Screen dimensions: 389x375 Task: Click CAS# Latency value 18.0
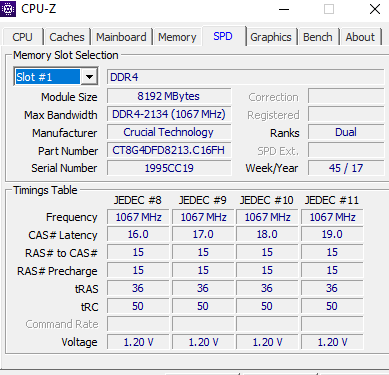(267, 234)
